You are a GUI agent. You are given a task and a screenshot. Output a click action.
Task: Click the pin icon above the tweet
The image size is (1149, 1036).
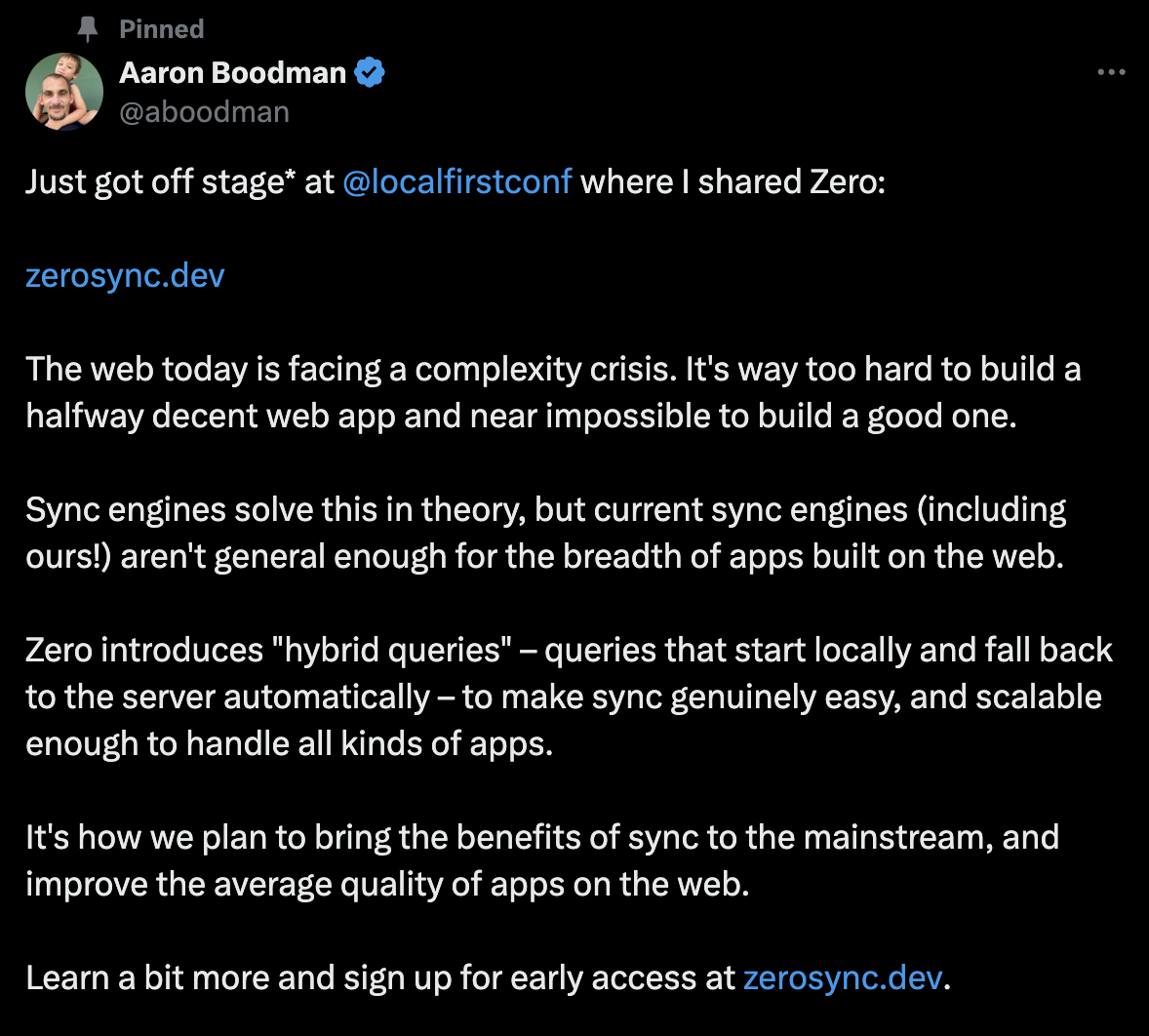[x=88, y=29]
